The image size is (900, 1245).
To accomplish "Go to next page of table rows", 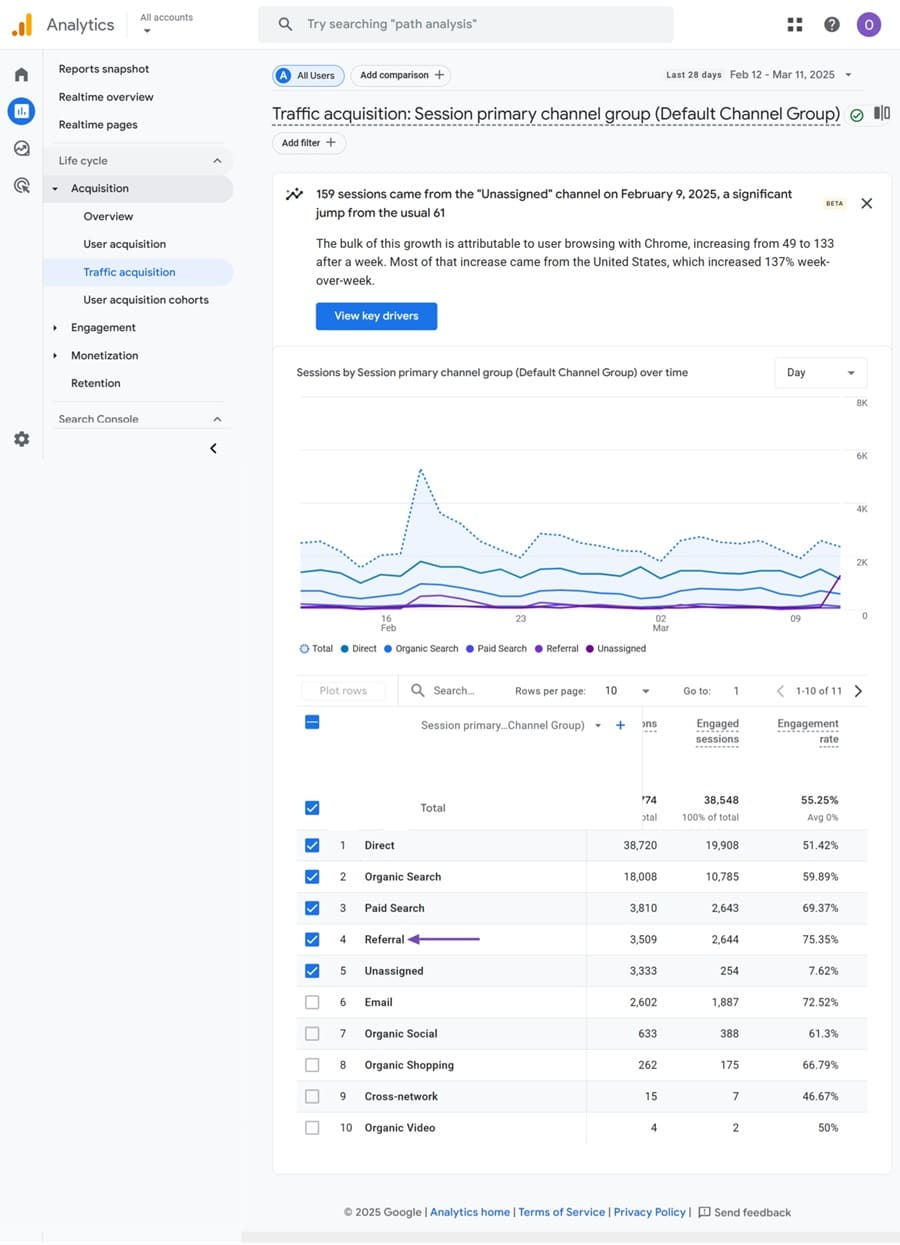I will tap(858, 691).
